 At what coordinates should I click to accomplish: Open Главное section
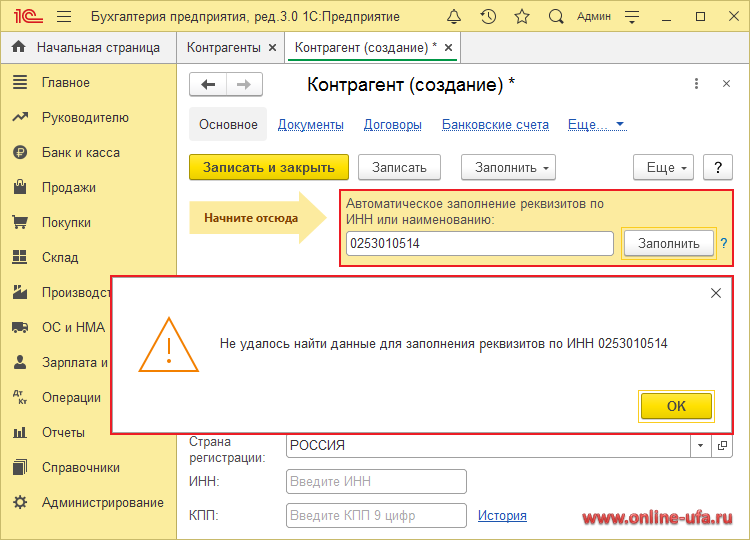click(66, 82)
